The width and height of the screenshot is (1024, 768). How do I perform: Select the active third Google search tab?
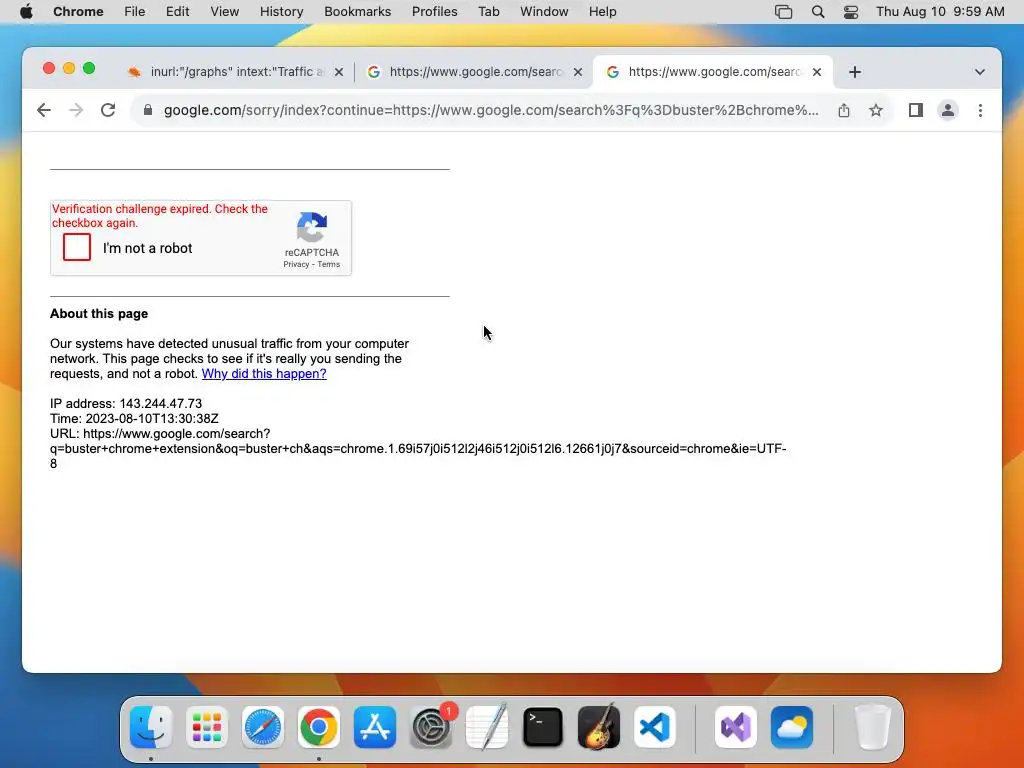(x=711, y=72)
